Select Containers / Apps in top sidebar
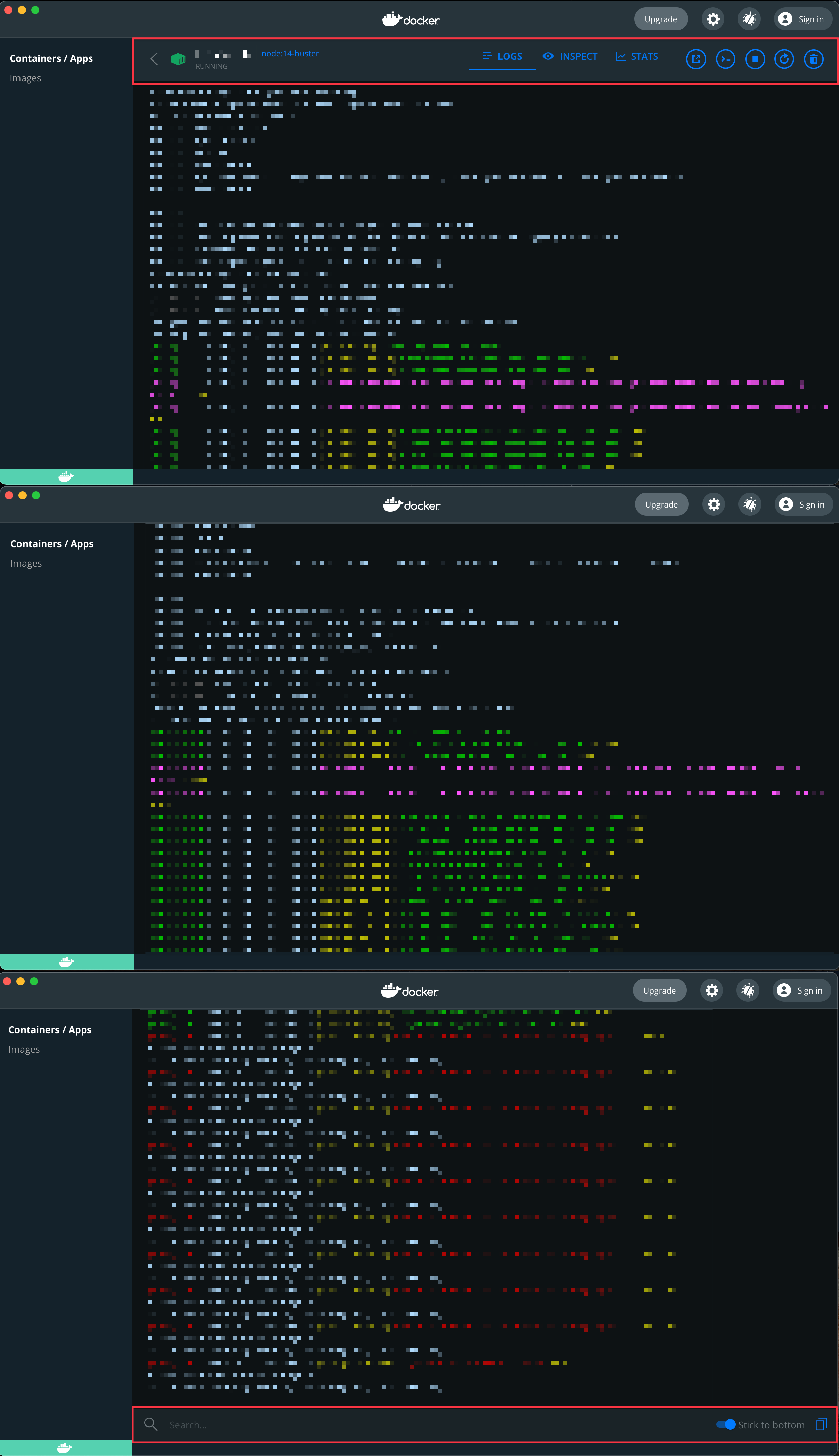839x1456 pixels. [x=51, y=59]
